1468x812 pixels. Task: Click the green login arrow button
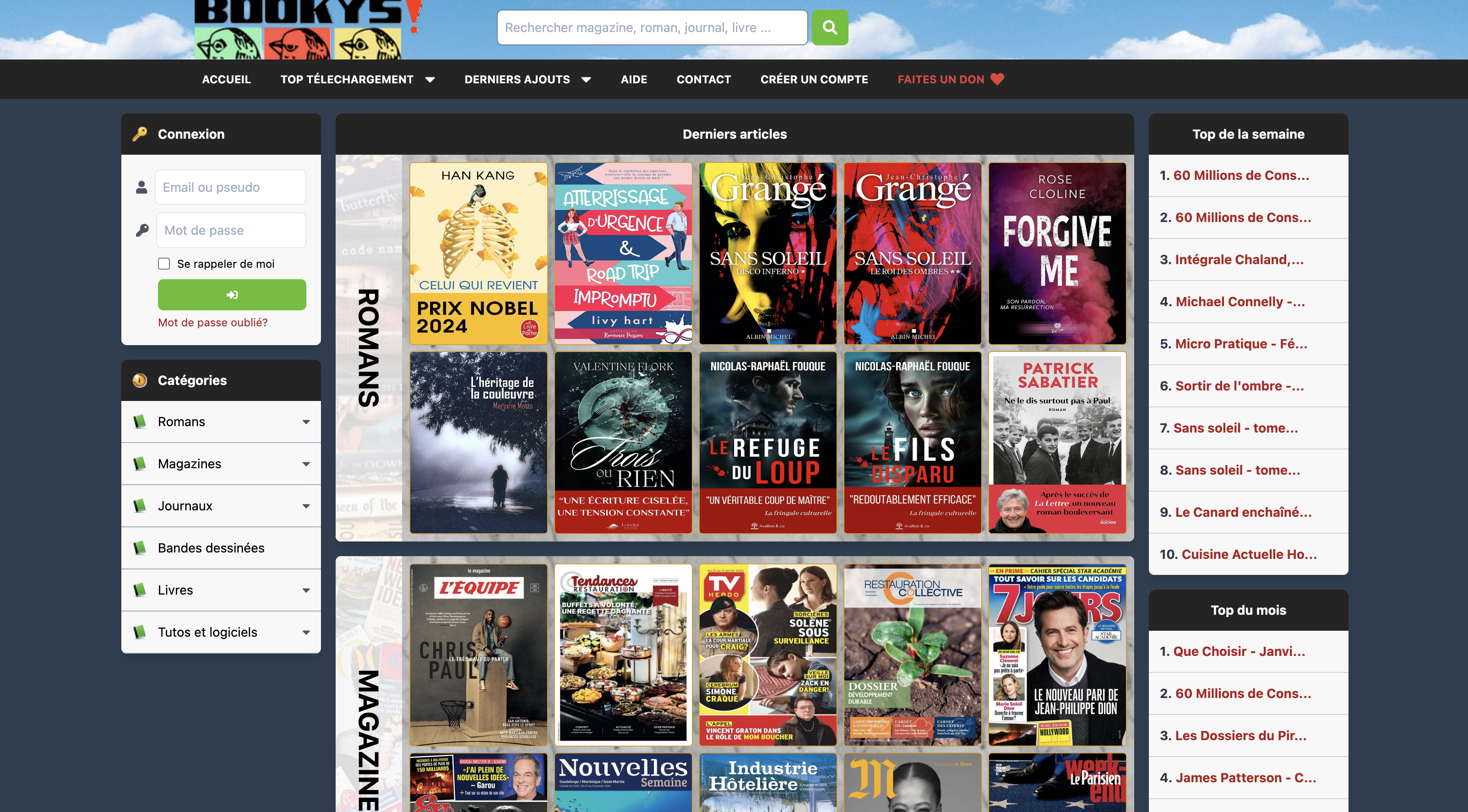[232, 295]
